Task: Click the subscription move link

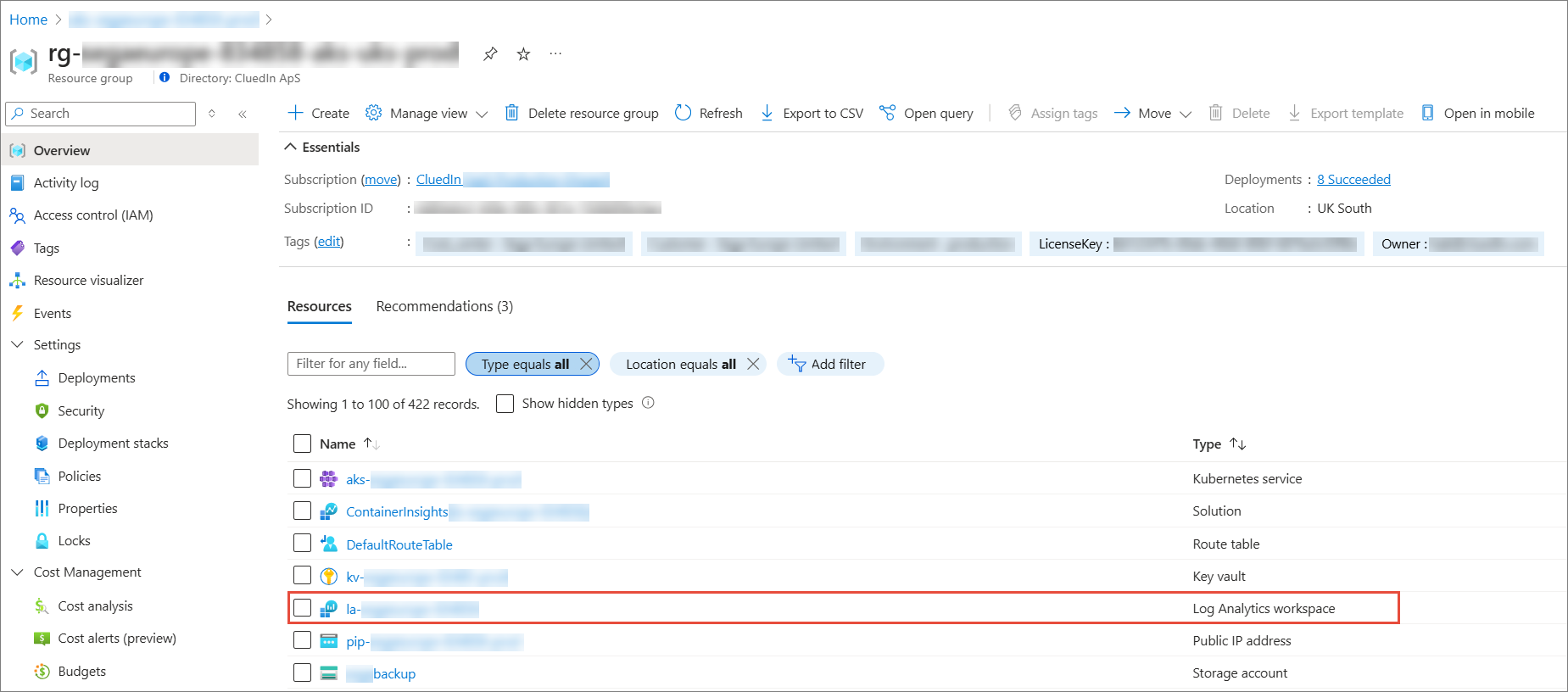Action: [x=381, y=180]
